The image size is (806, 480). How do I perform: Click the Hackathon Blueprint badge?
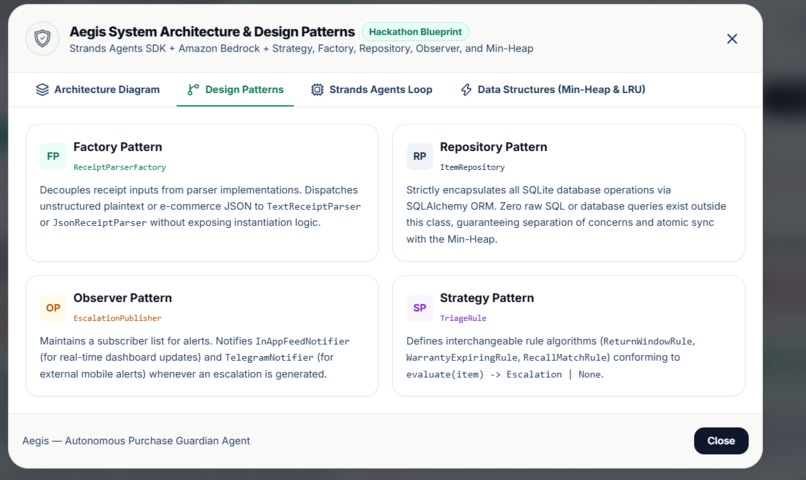click(x=415, y=32)
